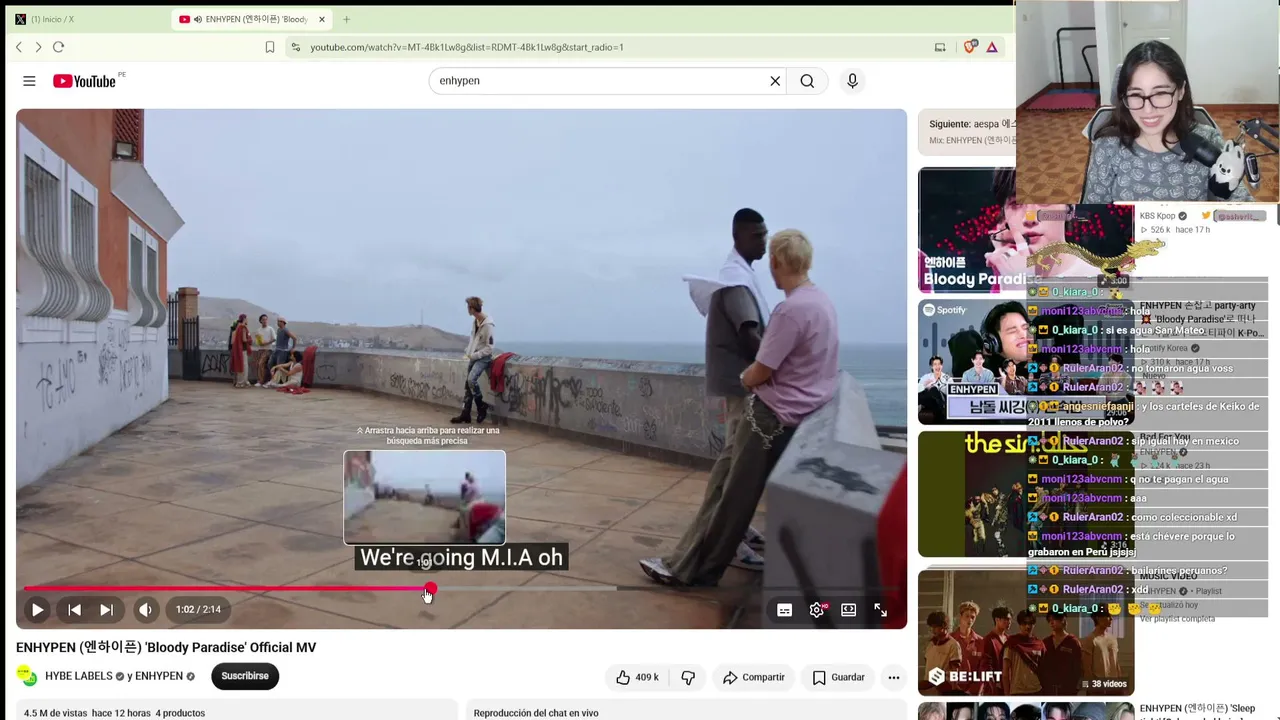Open the three-dot more actions menu
The width and height of the screenshot is (1280, 720).
894,677
